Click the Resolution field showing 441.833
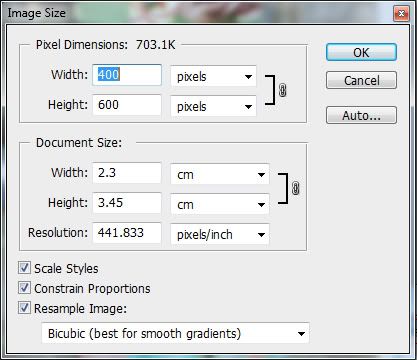417x360 pixels. 127,233
